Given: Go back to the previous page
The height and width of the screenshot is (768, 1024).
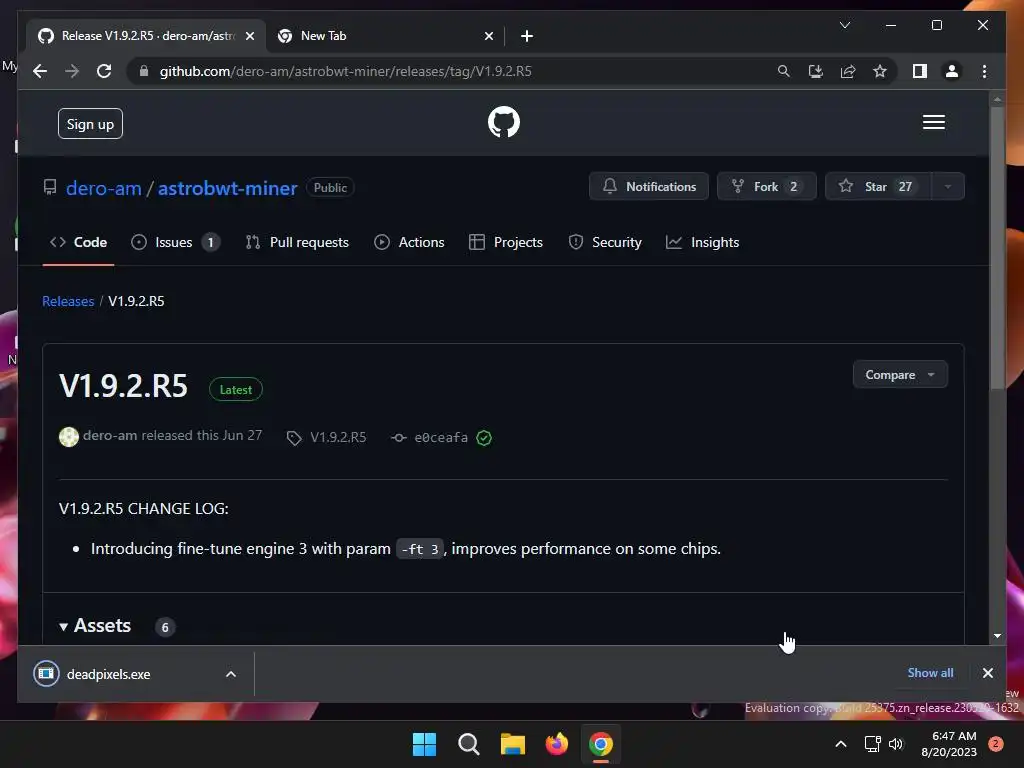Looking at the screenshot, I should tap(40, 71).
